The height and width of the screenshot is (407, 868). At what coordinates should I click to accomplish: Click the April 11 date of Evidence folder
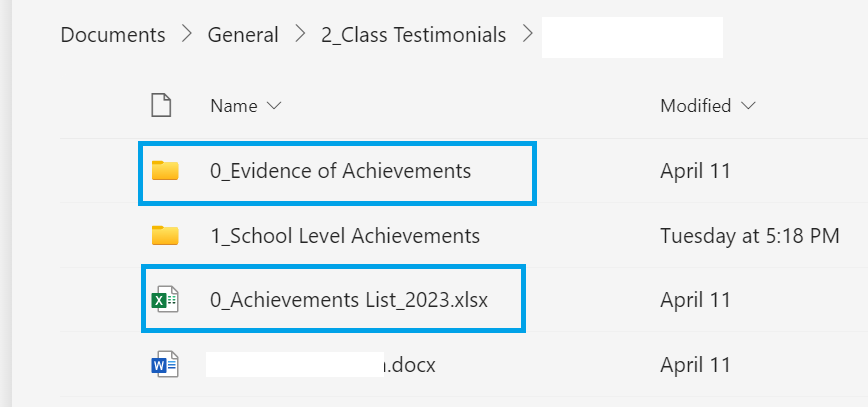pyautogui.click(x=695, y=171)
